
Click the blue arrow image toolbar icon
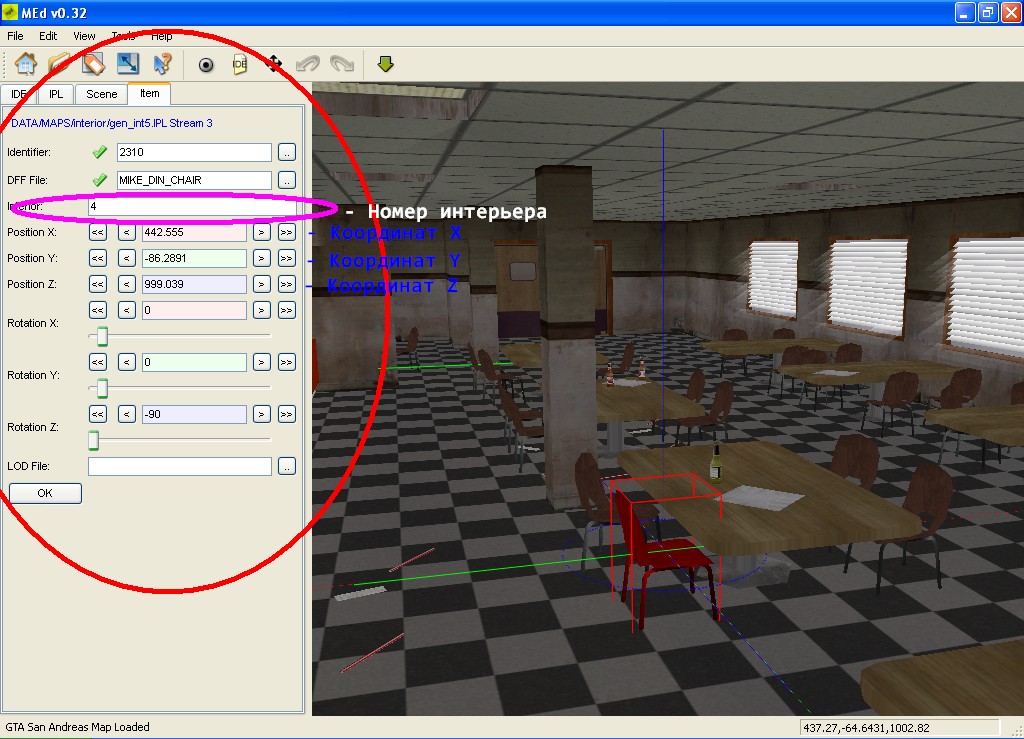point(128,64)
